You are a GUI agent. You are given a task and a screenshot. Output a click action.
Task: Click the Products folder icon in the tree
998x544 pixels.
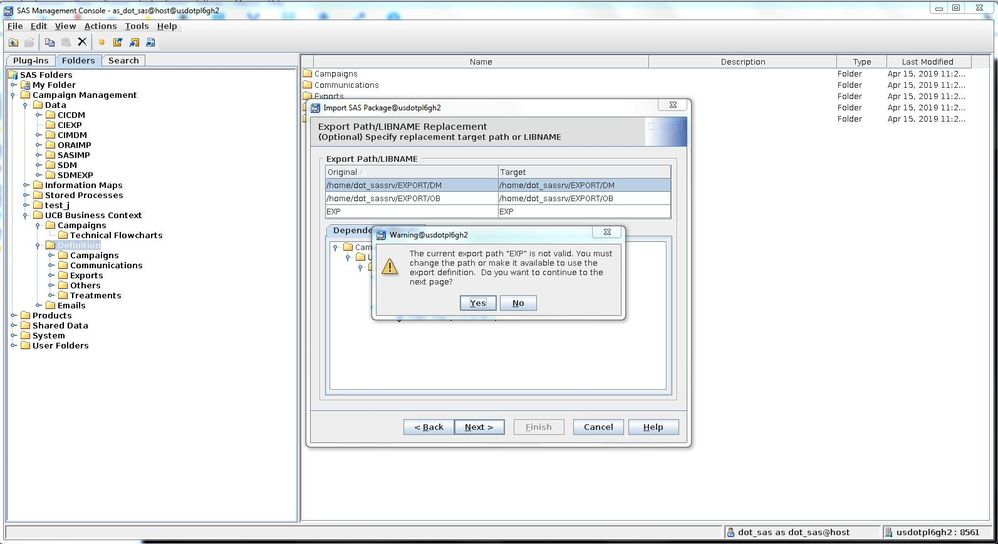25,316
